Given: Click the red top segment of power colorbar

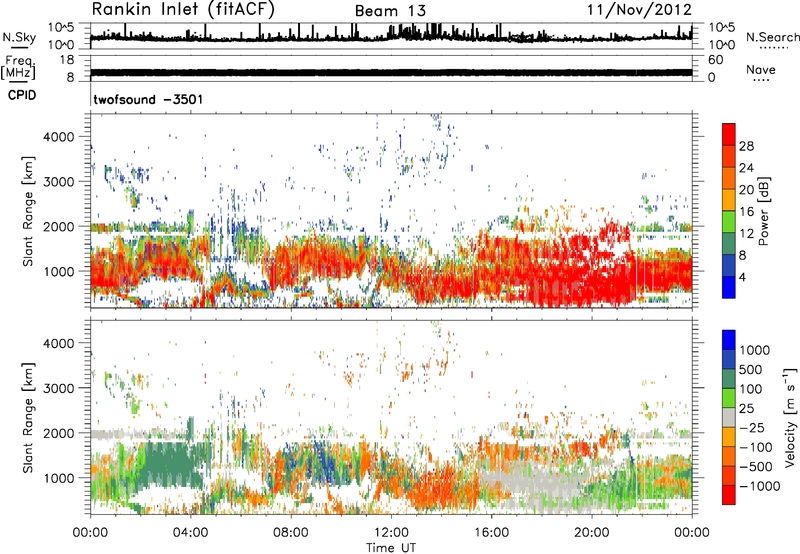Looking at the screenshot, I should 729,134.
